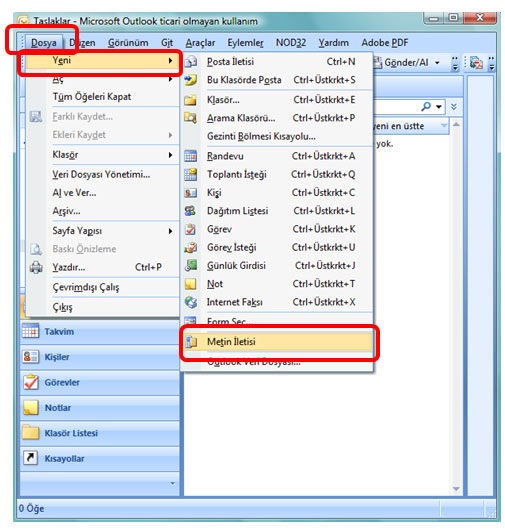Open the NOD32 menu
505x532 pixels.
(291, 43)
